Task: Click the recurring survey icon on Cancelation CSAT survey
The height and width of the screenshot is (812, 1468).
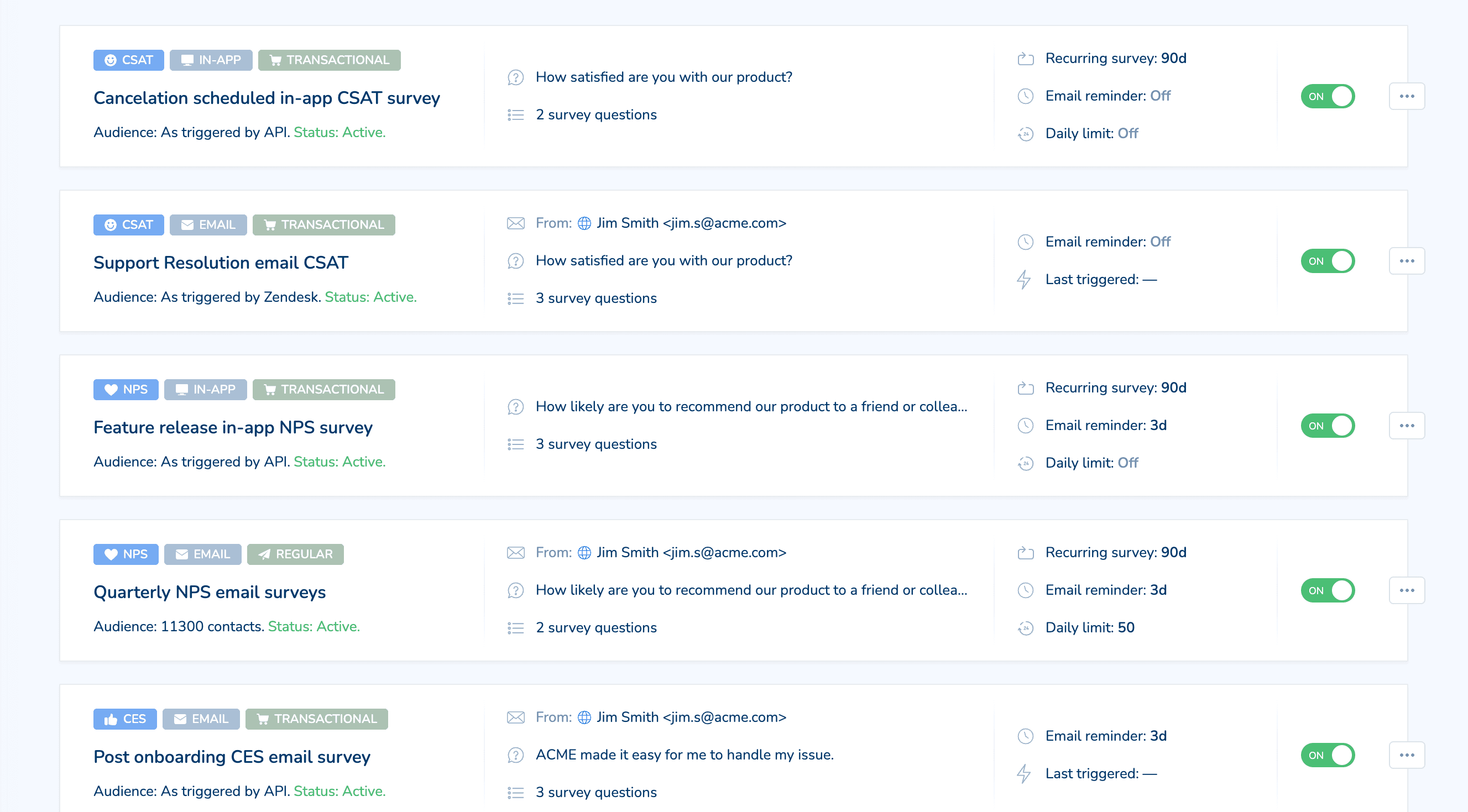Action: [x=1025, y=59]
